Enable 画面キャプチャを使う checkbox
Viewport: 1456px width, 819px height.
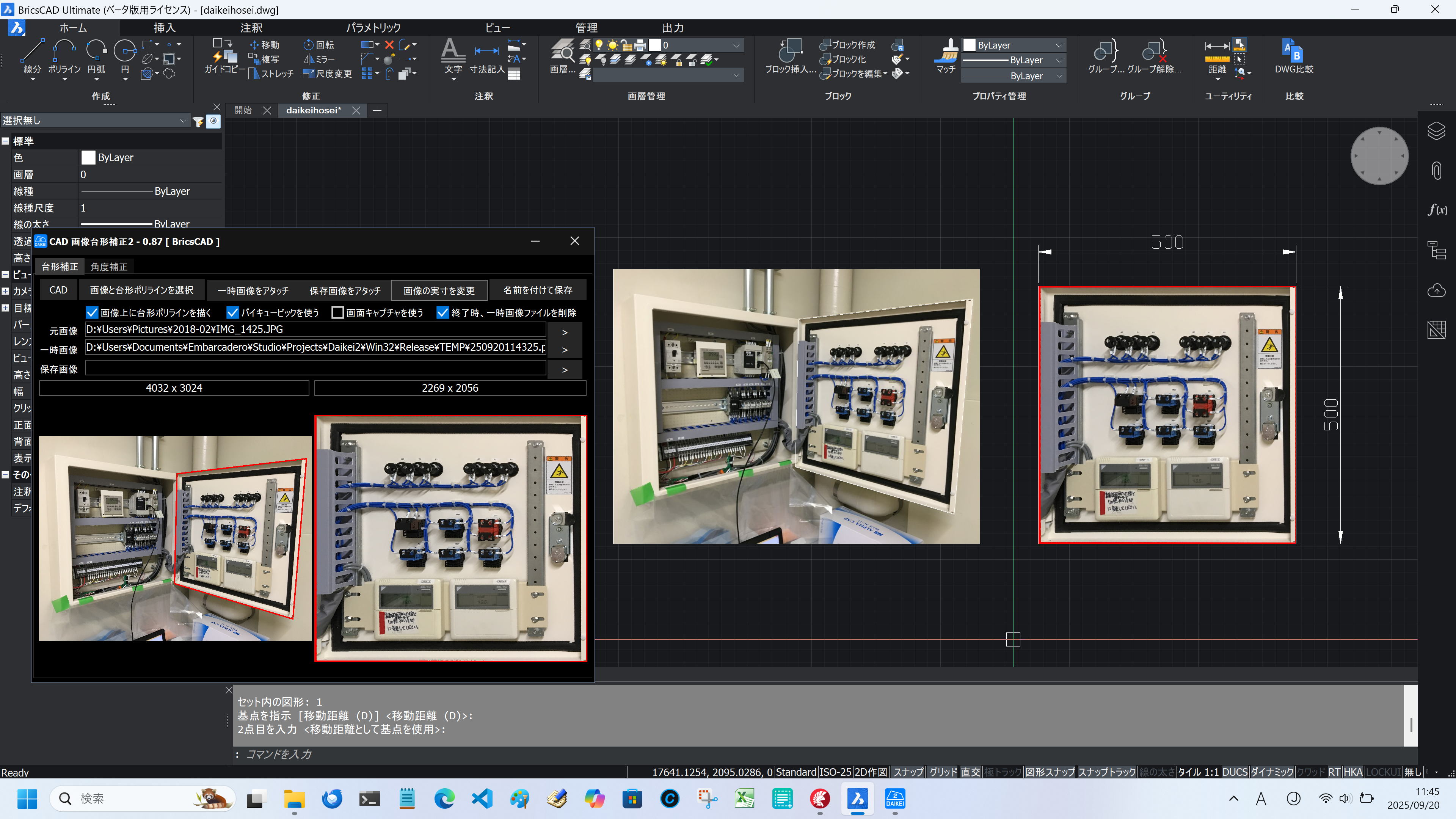tap(338, 312)
